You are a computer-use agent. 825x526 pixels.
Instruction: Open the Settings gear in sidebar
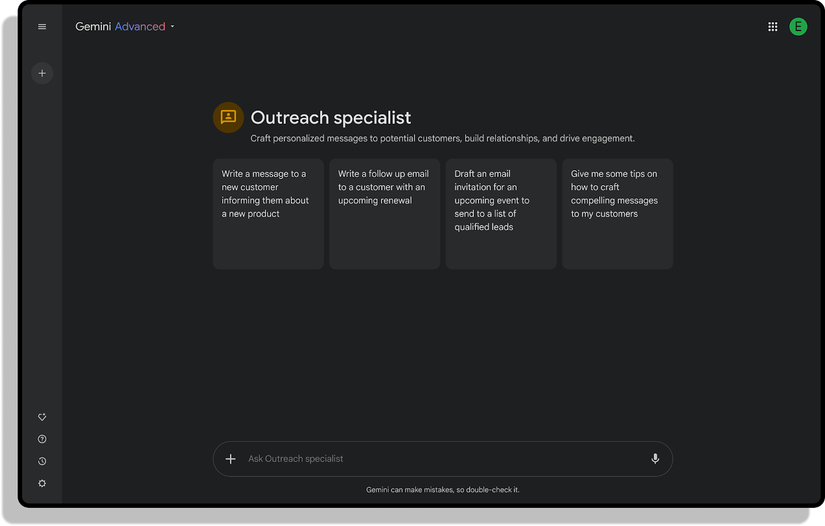[x=42, y=483]
